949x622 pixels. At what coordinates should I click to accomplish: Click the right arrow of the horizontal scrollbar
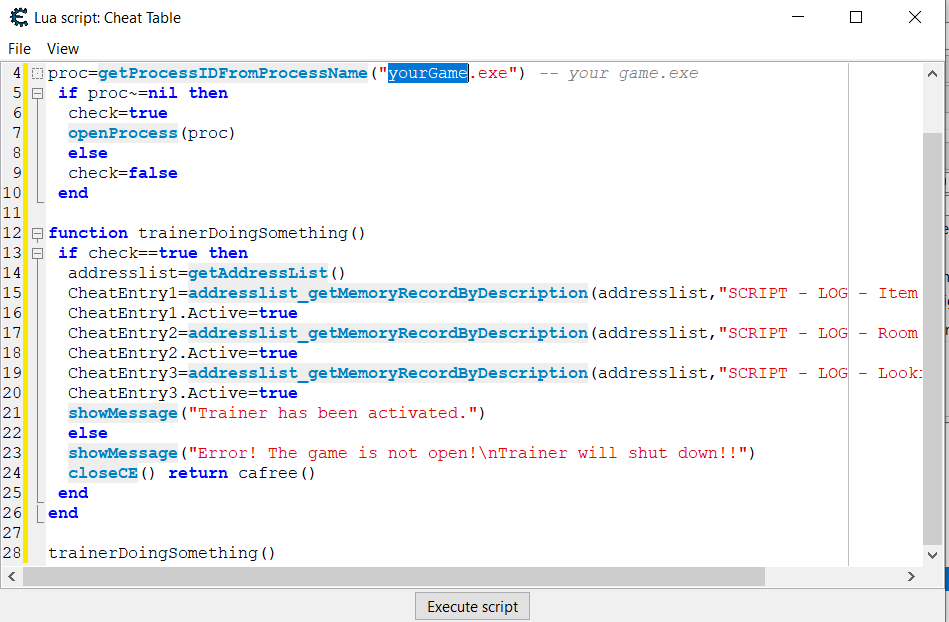(910, 577)
